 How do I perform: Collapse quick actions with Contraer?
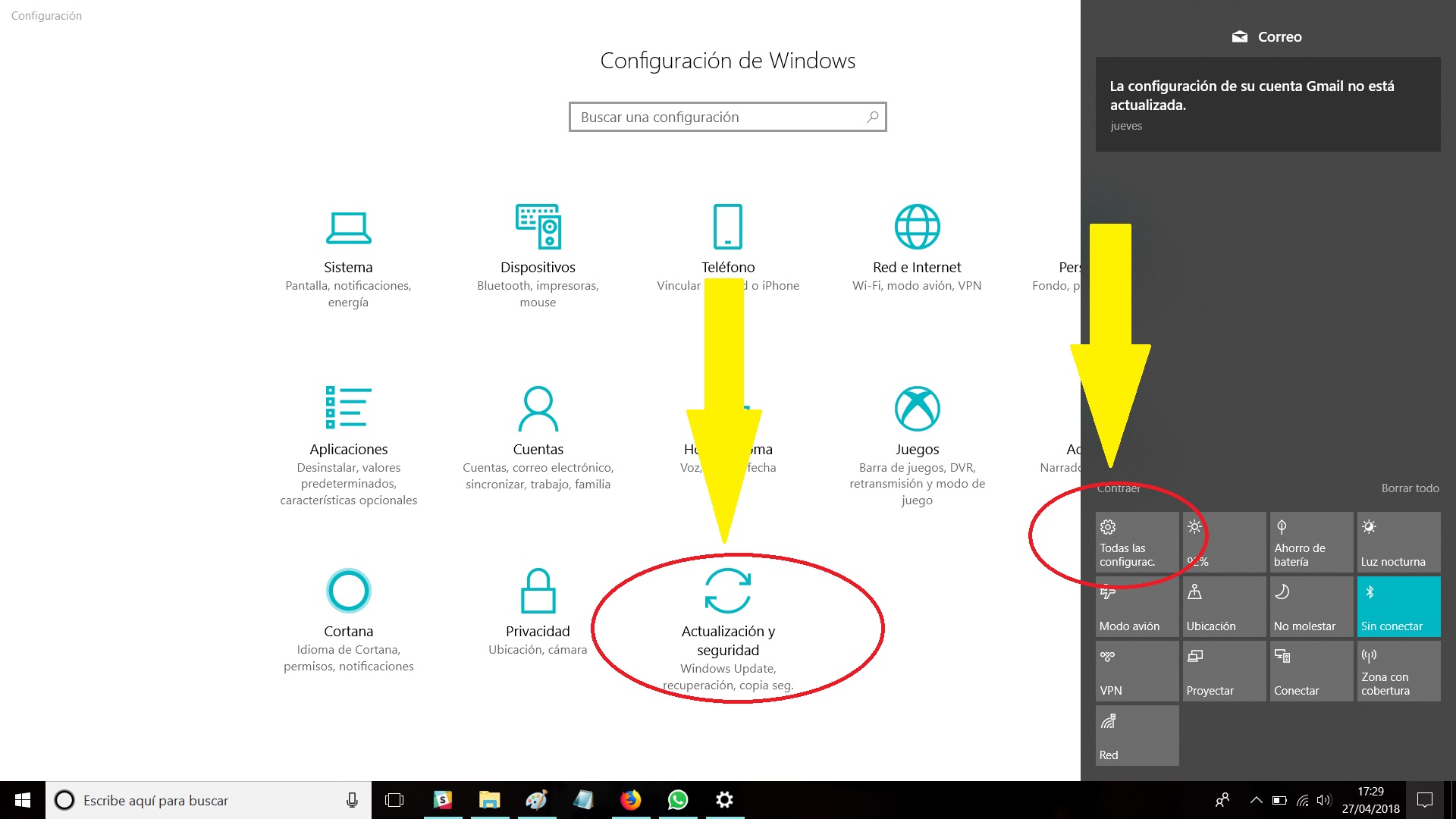click(x=1119, y=488)
